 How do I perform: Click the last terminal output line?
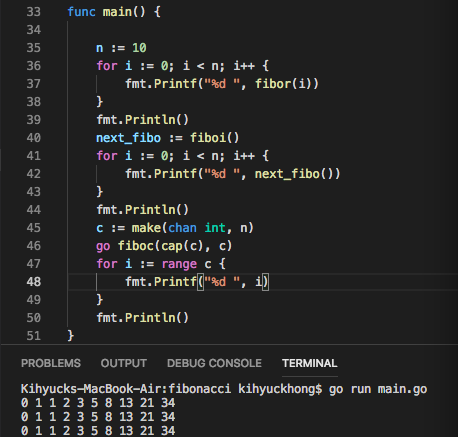pos(98,430)
